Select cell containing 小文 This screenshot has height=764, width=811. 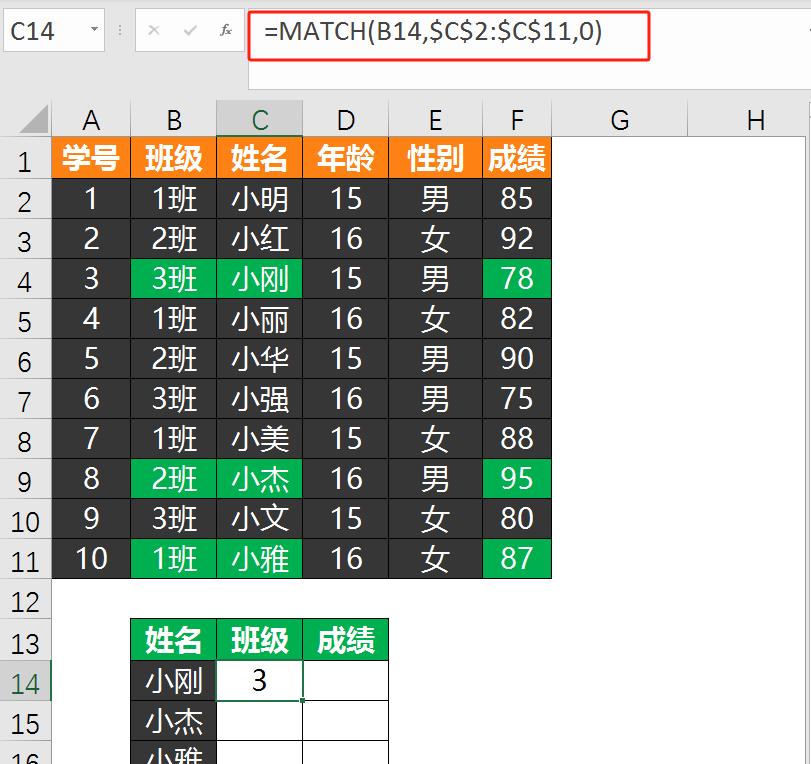(260, 519)
